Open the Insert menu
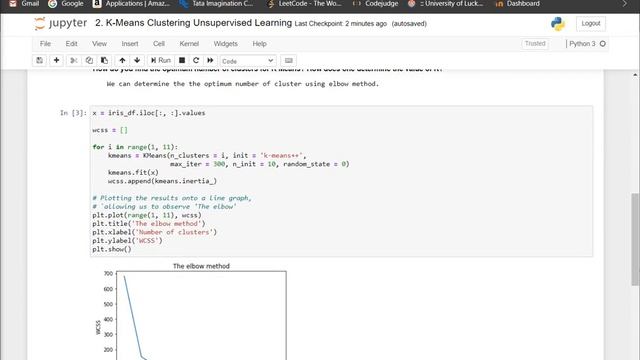This screenshot has width=640, height=360. pyautogui.click(x=130, y=44)
